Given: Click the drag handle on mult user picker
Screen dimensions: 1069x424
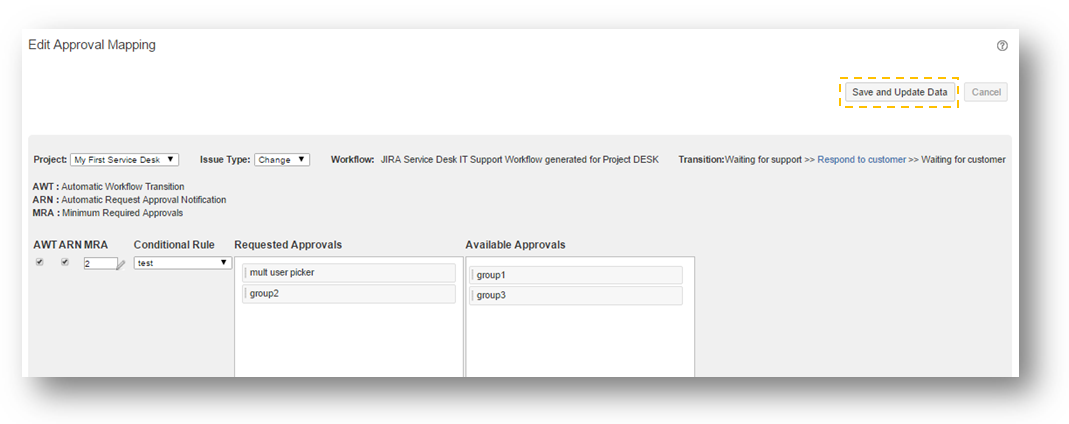Looking at the screenshot, I should tap(245, 273).
